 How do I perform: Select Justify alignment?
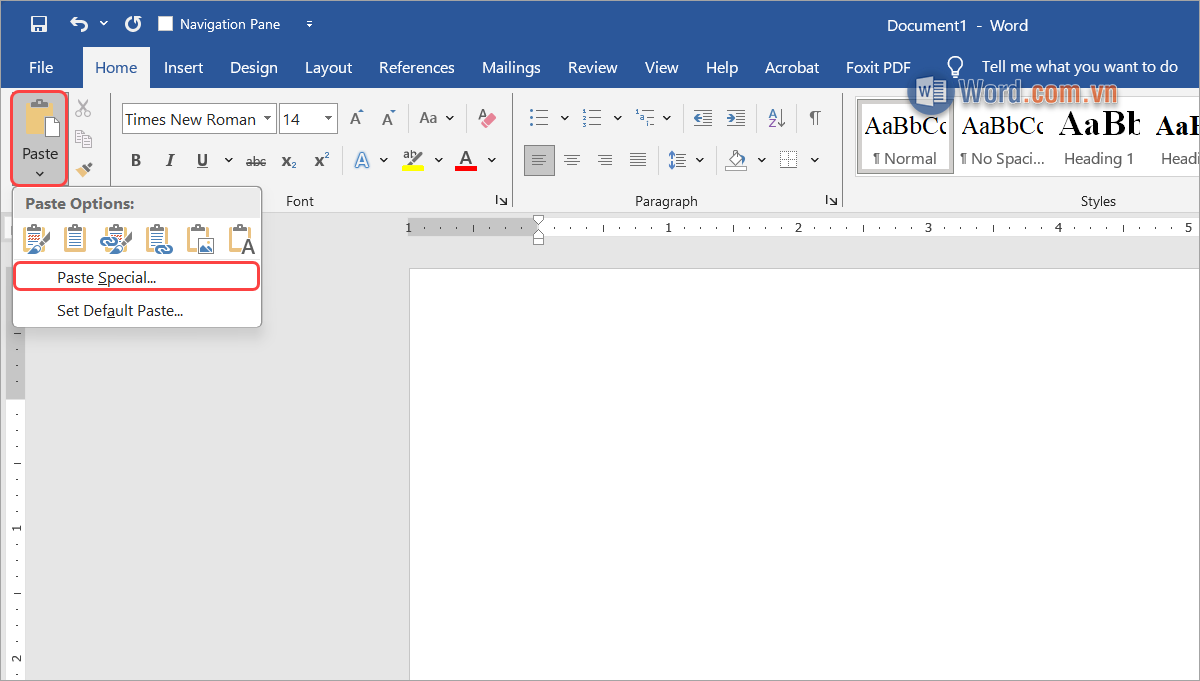click(638, 160)
